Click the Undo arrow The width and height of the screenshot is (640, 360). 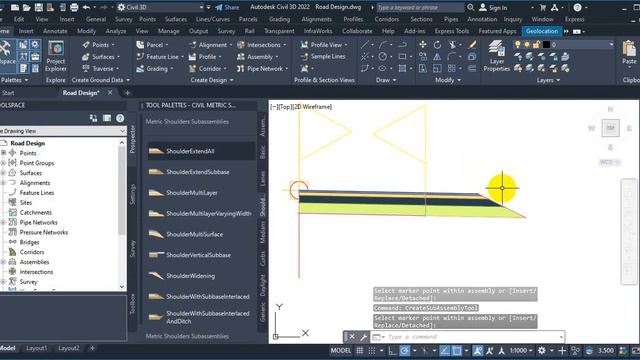[x=86, y=7]
